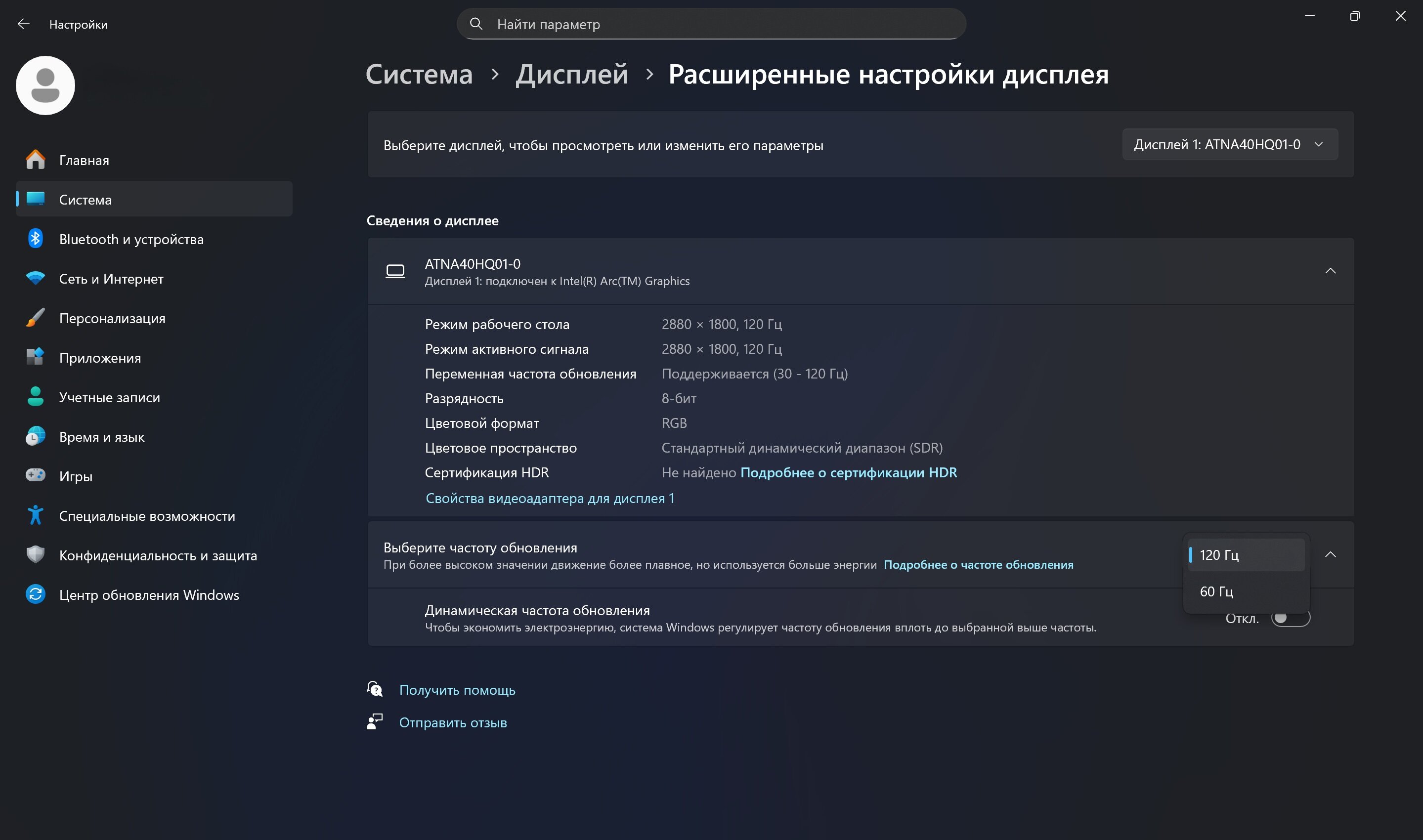Open the user profile avatar
This screenshot has height=840, width=1423.
coord(45,85)
